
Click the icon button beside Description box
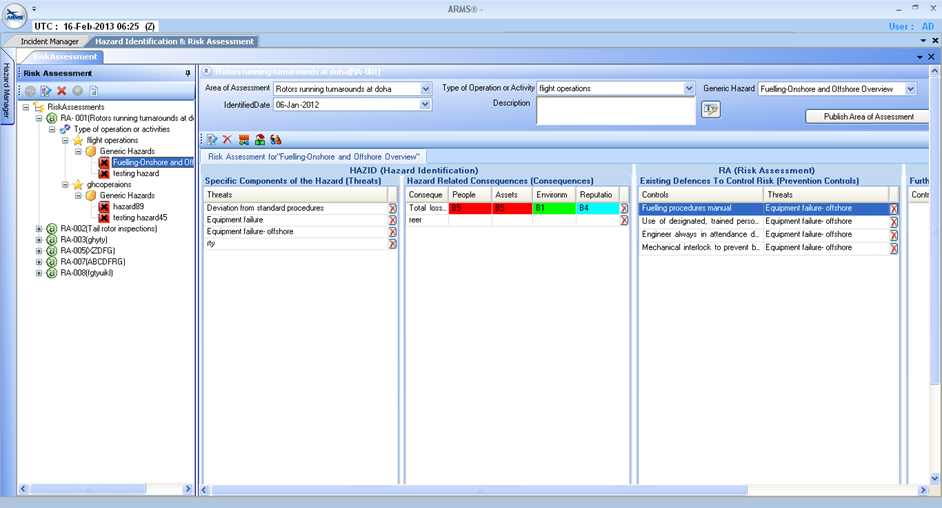[711, 110]
